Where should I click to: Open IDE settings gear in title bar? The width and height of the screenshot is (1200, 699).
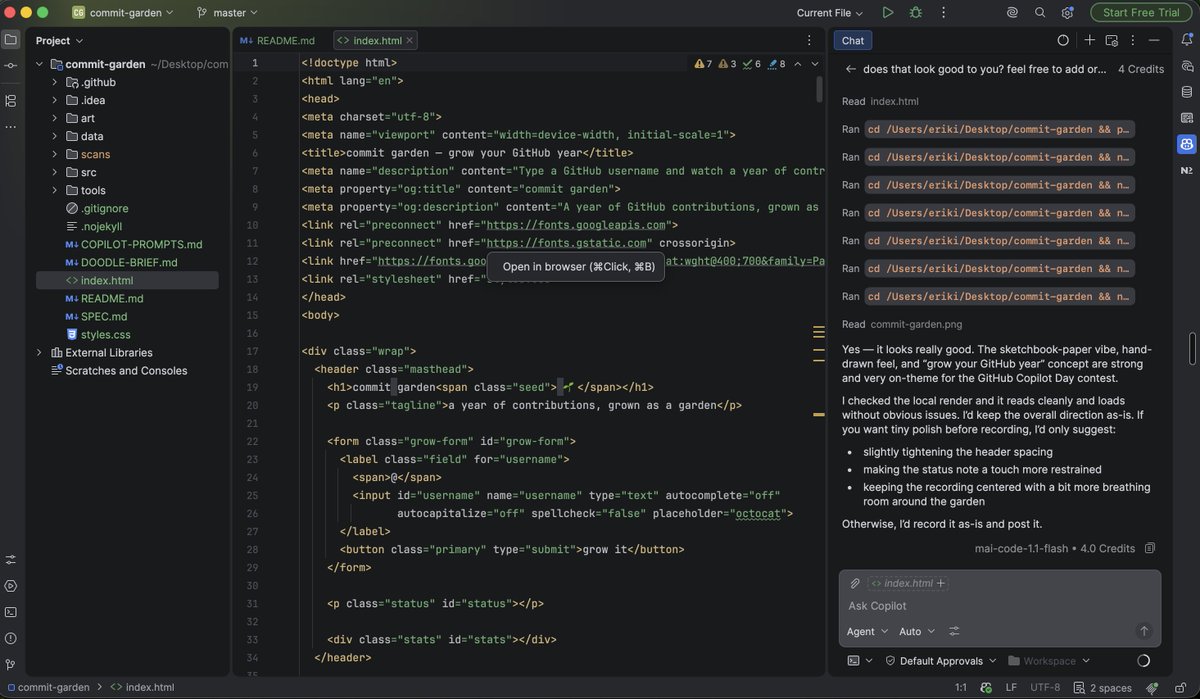click(x=1068, y=12)
